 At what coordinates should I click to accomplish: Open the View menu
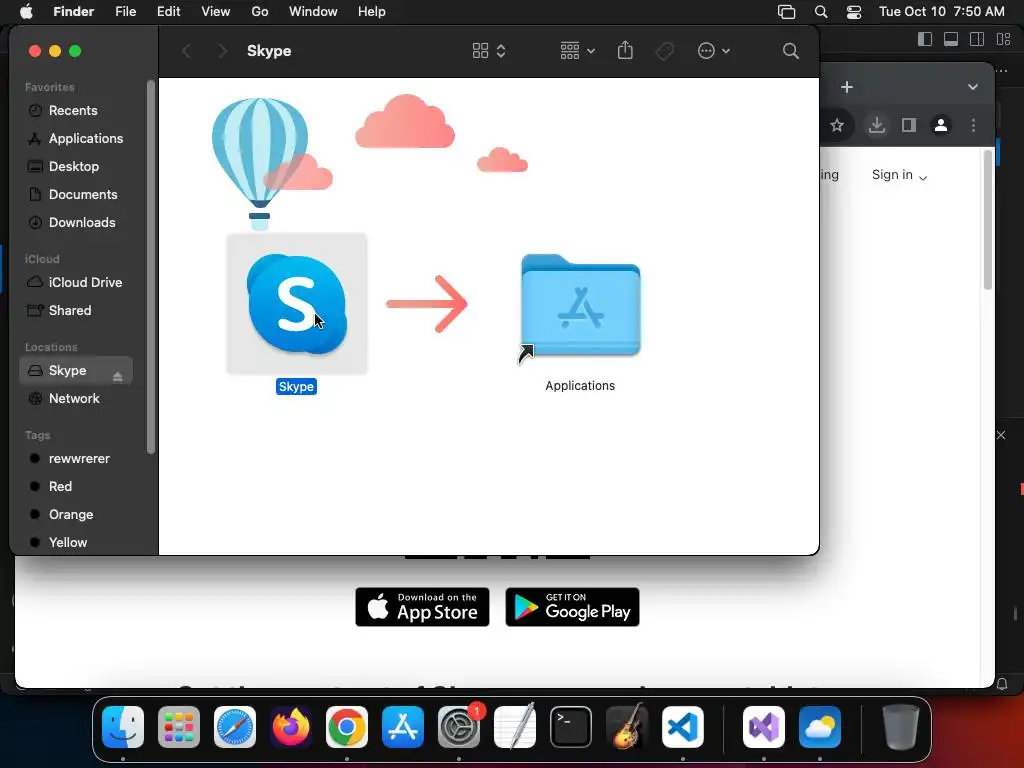click(216, 12)
